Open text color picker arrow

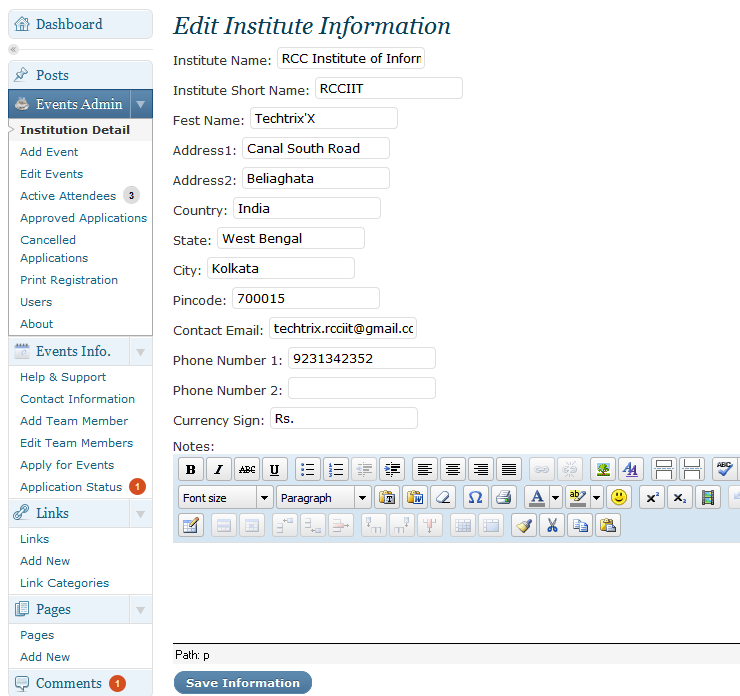[x=555, y=497]
